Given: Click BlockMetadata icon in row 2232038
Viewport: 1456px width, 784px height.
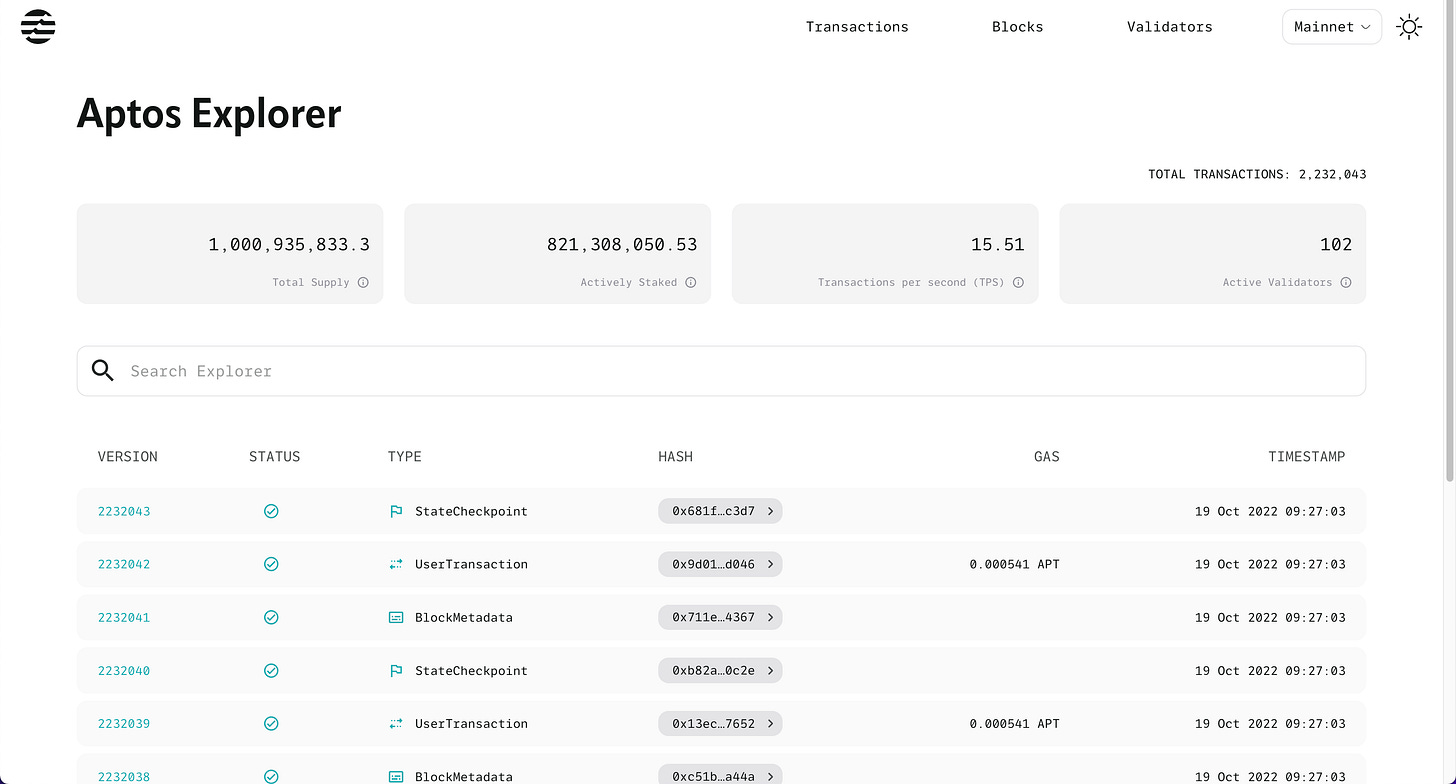Looking at the screenshot, I should (x=396, y=776).
